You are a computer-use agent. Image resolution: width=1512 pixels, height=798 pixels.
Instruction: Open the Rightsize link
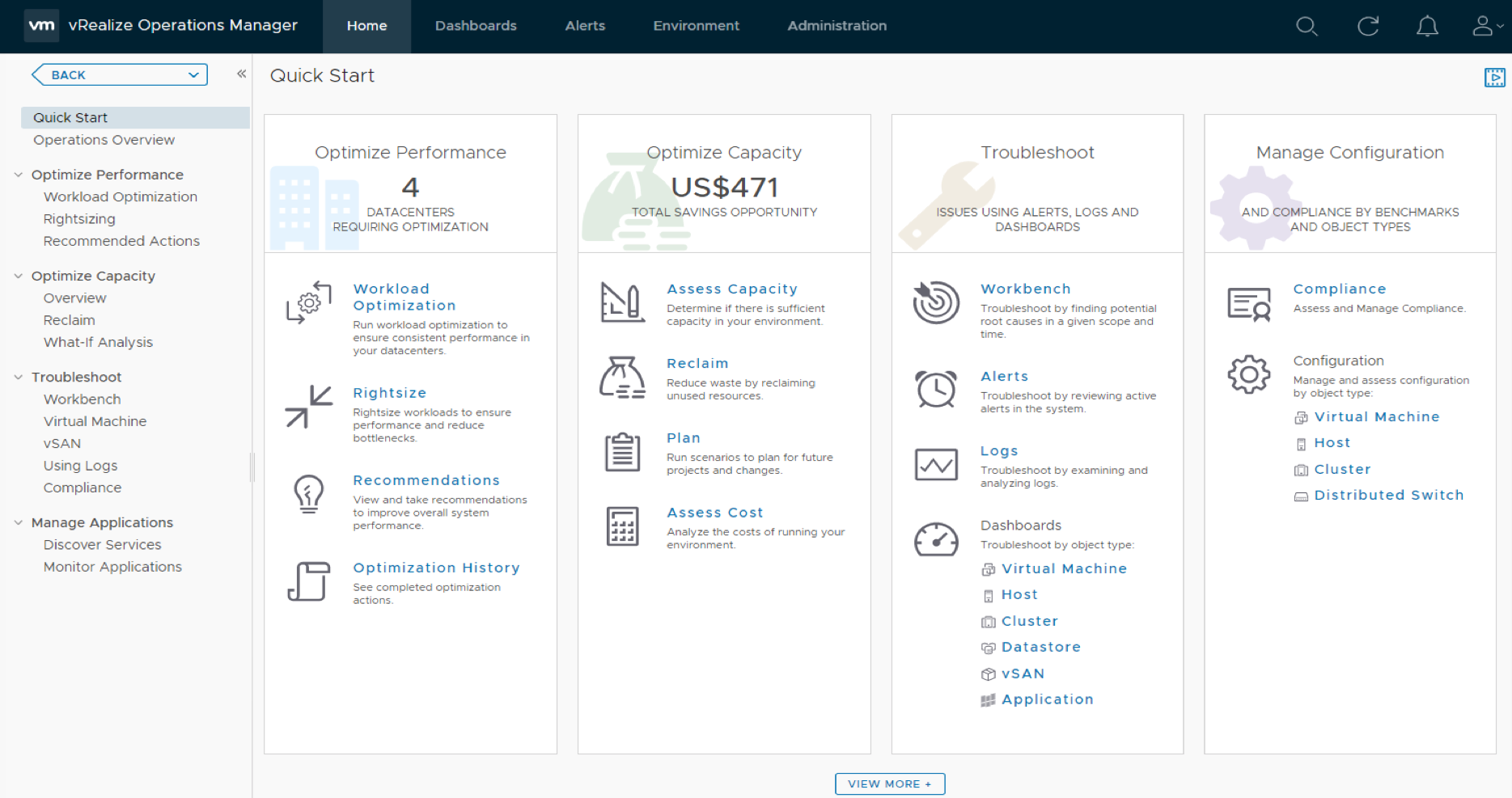[389, 393]
